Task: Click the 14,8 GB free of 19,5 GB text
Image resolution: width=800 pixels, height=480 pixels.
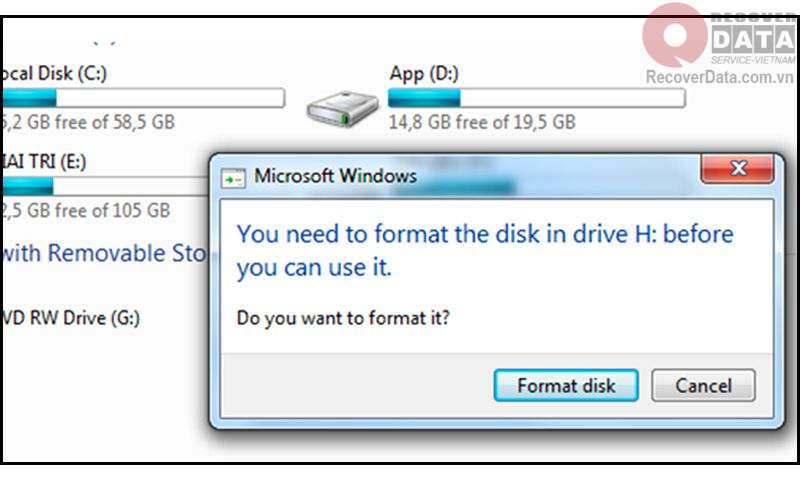Action: (x=482, y=122)
